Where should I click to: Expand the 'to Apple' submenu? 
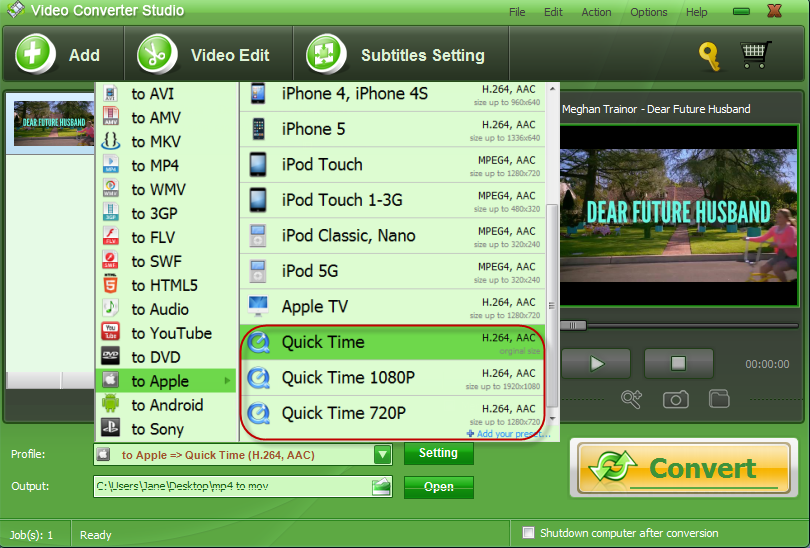165,381
